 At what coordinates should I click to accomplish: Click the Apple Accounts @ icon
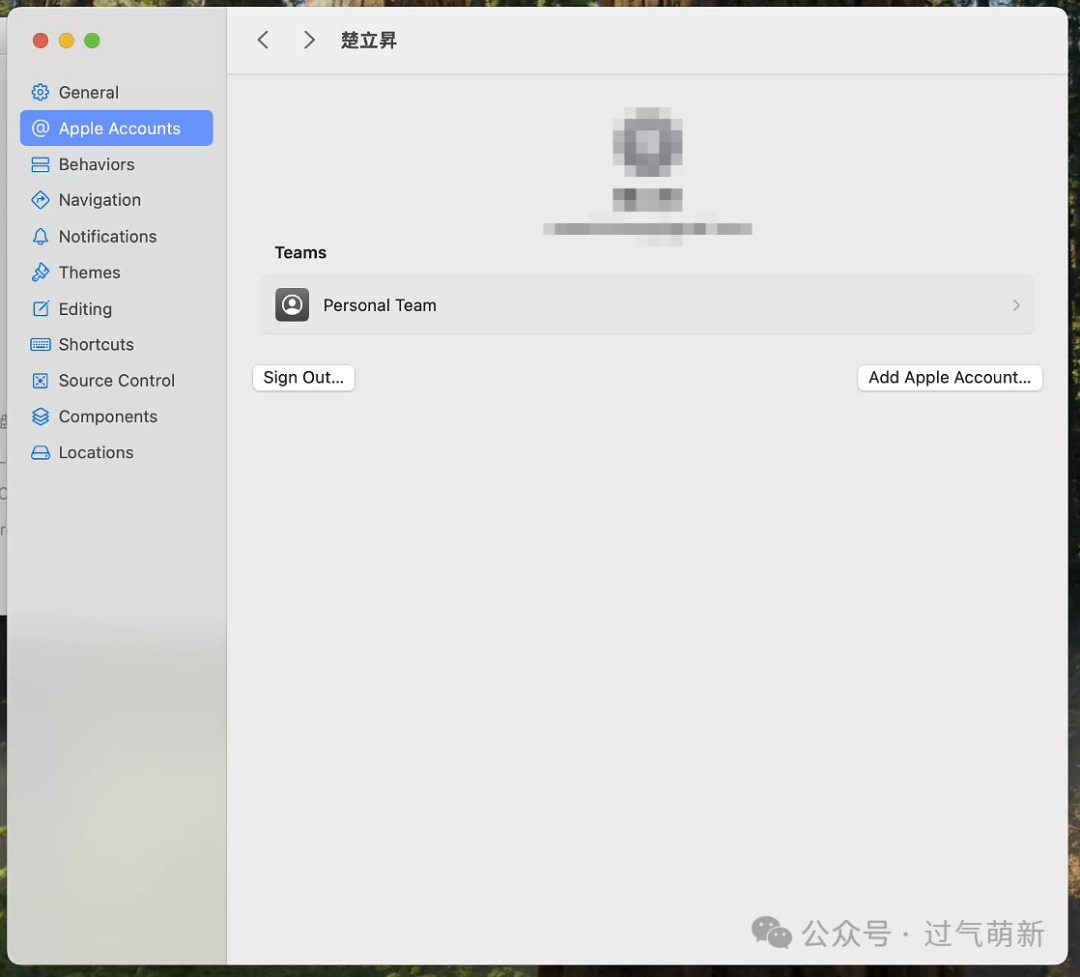pyautogui.click(x=41, y=128)
